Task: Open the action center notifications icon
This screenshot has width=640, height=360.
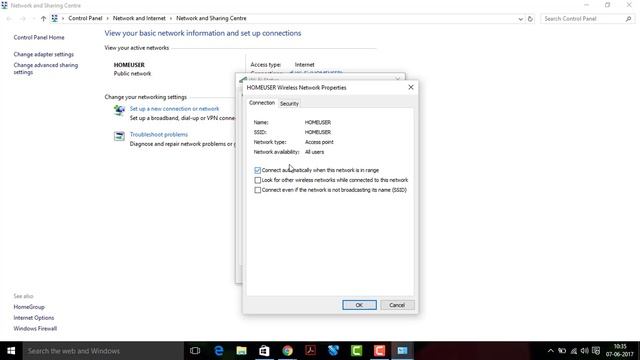Action: click(x=596, y=351)
